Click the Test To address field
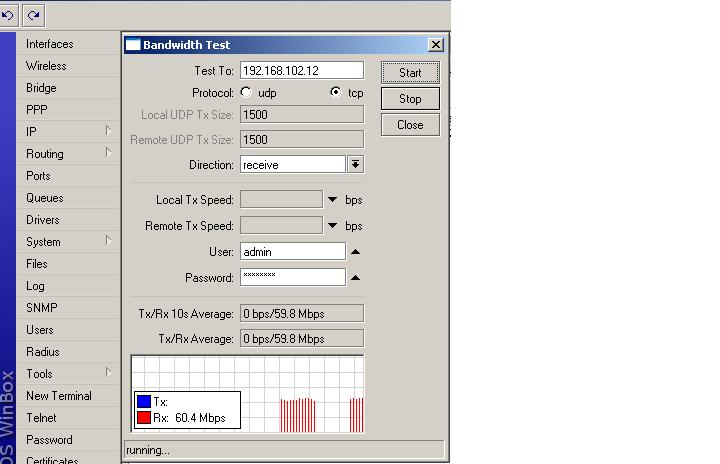720x464 pixels. tap(302, 70)
